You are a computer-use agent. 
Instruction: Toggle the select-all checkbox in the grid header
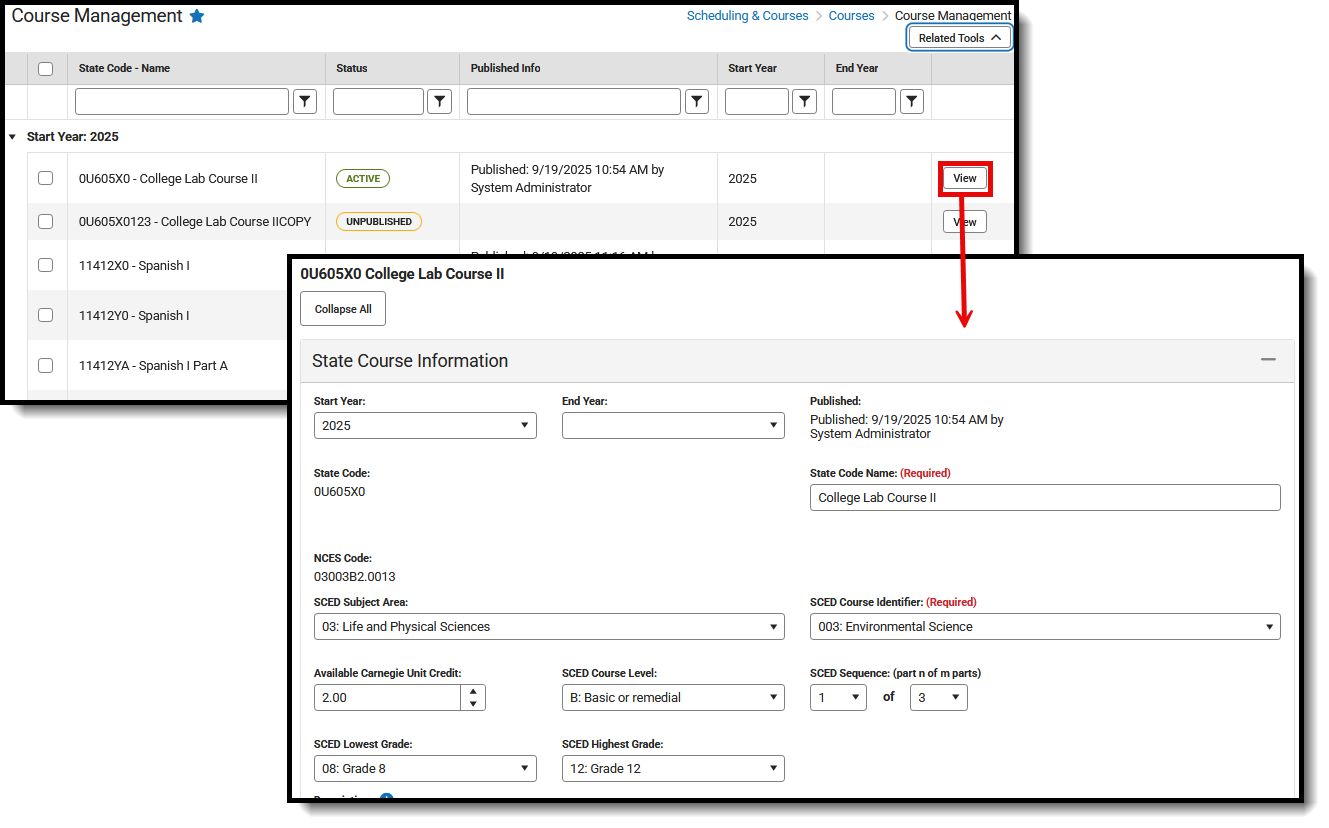tap(46, 68)
